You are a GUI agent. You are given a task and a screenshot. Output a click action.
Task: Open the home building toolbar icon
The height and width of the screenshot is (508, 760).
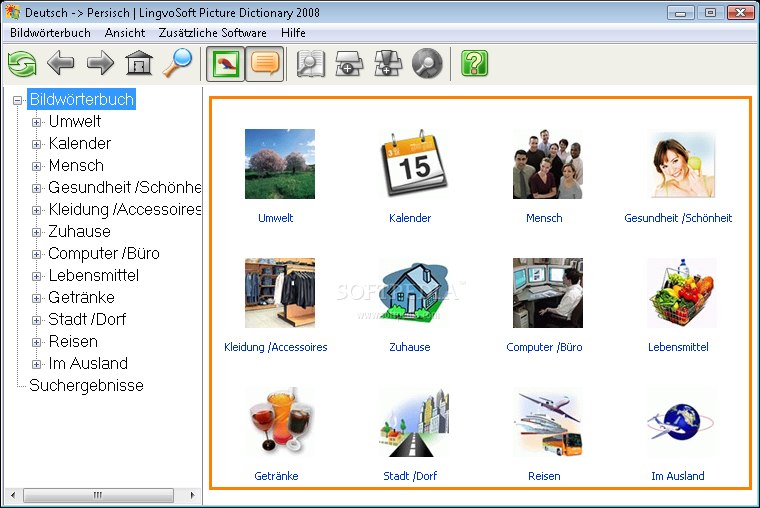(139, 63)
